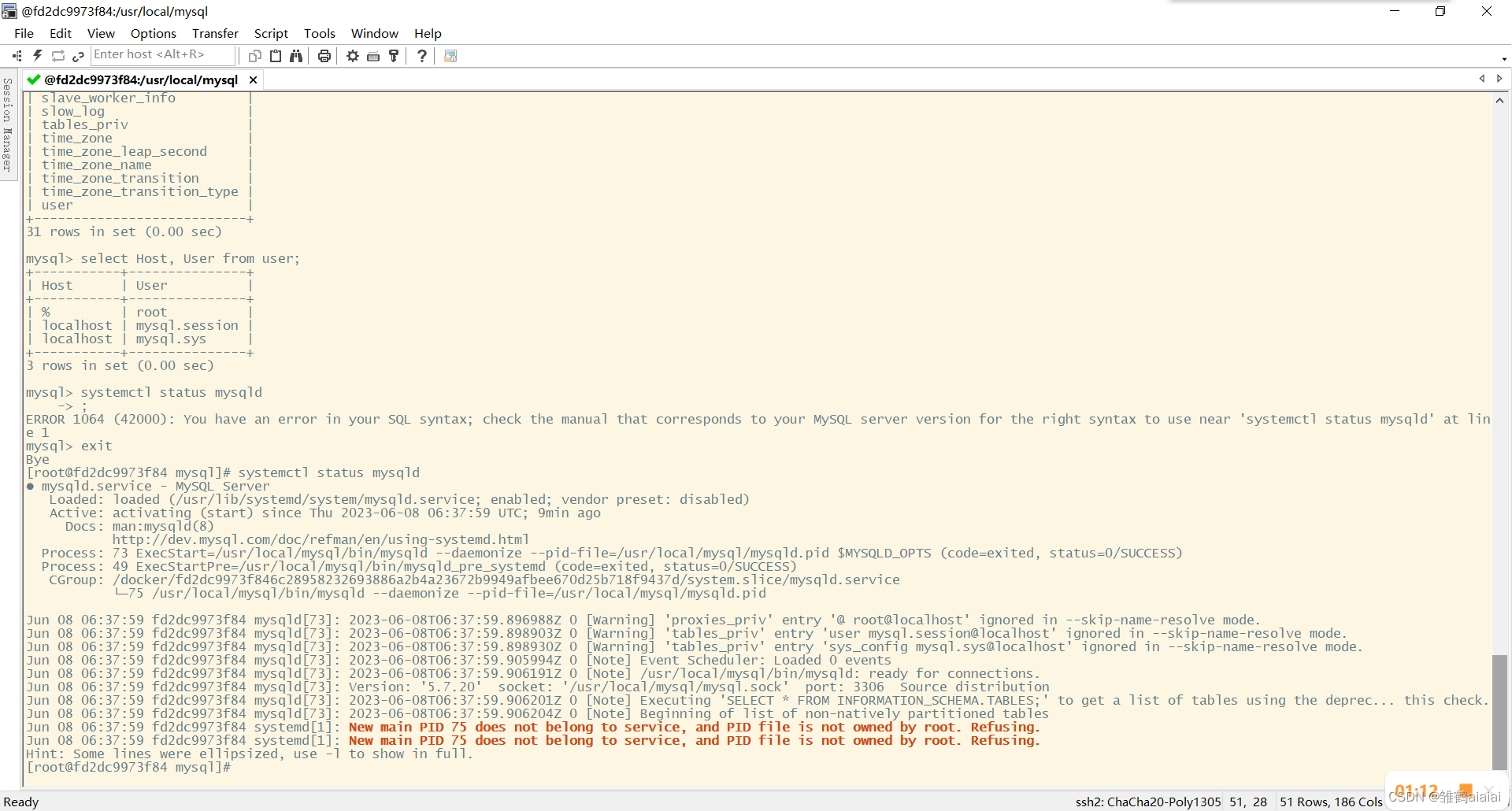Image resolution: width=1512 pixels, height=811 pixels.
Task: Click the first red 'New main PID 75' message
Action: (694, 727)
